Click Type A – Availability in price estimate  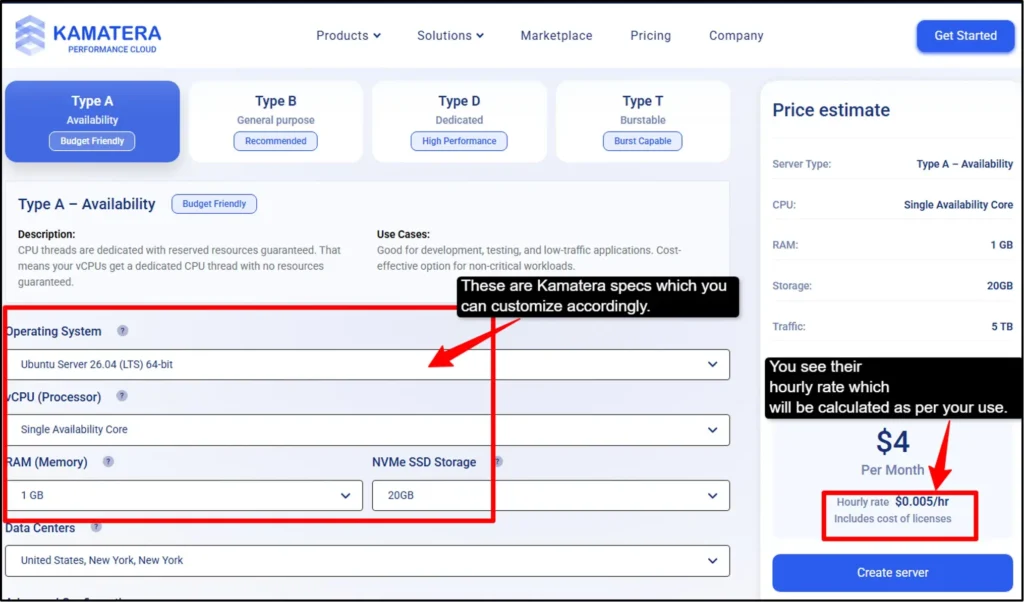(965, 164)
